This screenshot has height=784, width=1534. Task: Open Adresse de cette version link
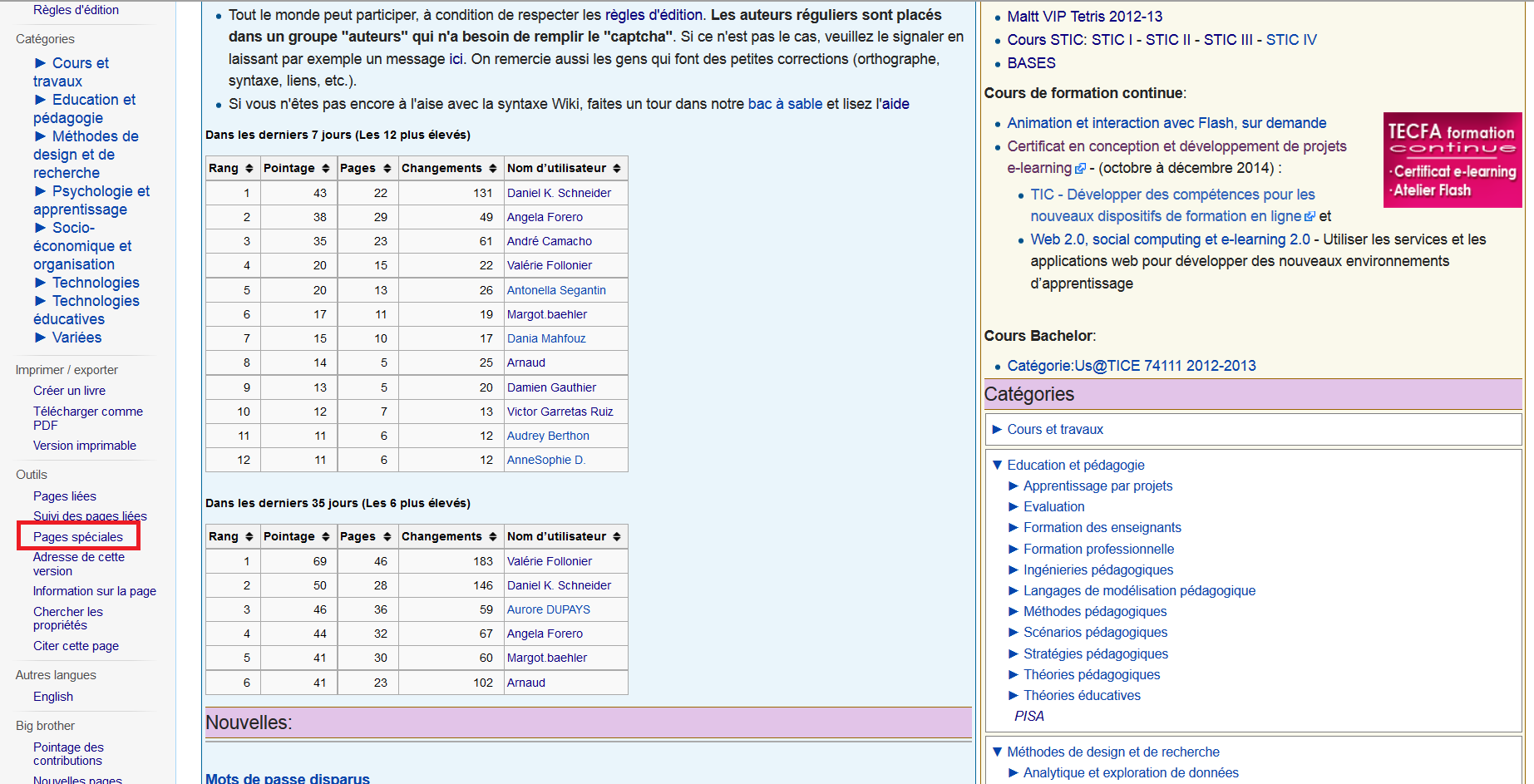coord(79,564)
